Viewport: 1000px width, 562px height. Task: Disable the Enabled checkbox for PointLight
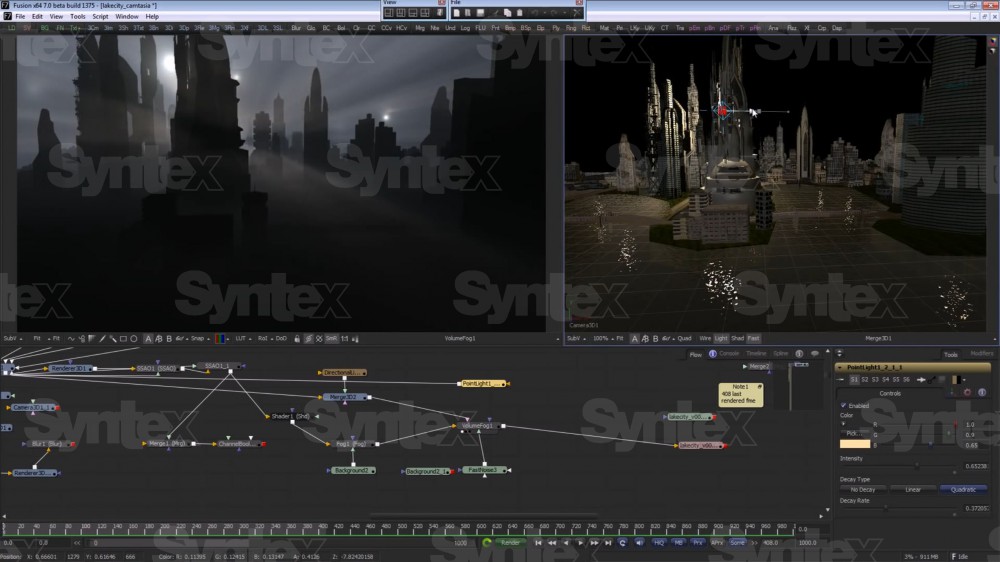pyautogui.click(x=843, y=405)
